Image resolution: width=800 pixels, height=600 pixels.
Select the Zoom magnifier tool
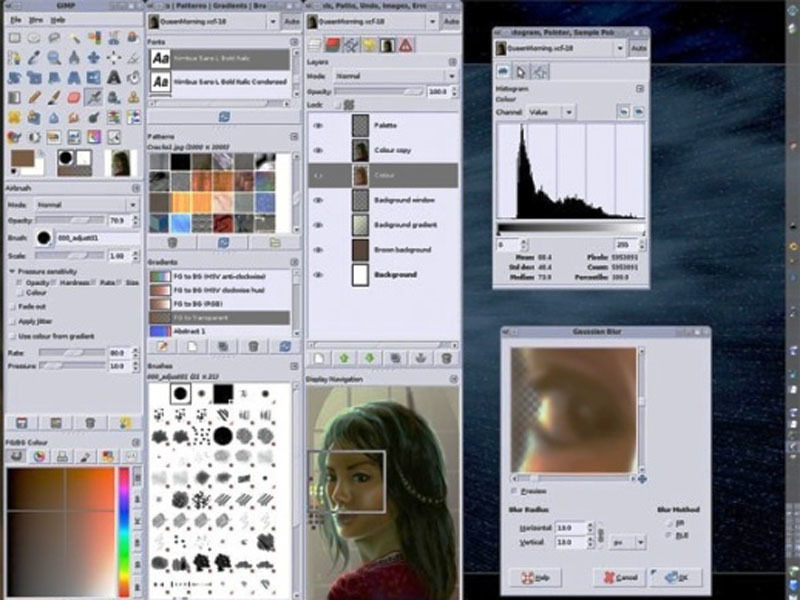(54, 58)
